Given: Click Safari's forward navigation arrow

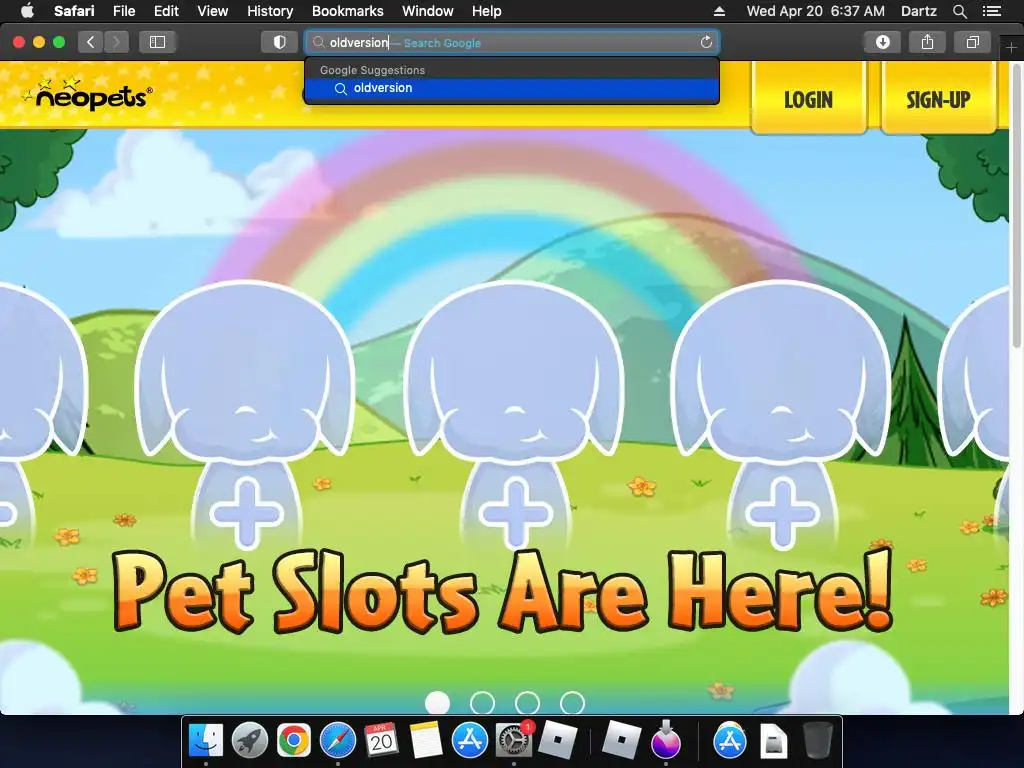Looking at the screenshot, I should 116,42.
